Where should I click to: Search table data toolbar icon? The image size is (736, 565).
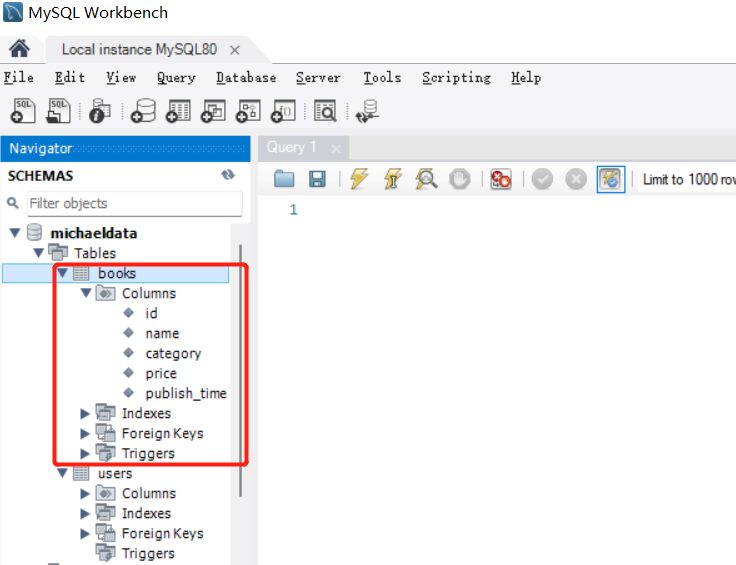pyautogui.click(x=325, y=111)
